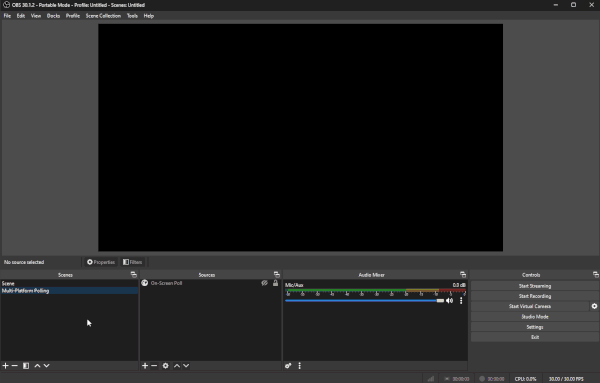Viewport: 600px width, 383px height.
Task: Open the Docks menu
Action: coord(54,16)
